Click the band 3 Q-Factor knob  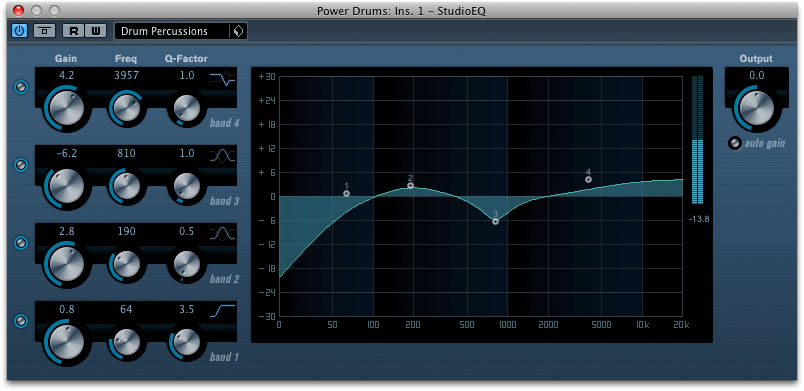[x=186, y=186]
